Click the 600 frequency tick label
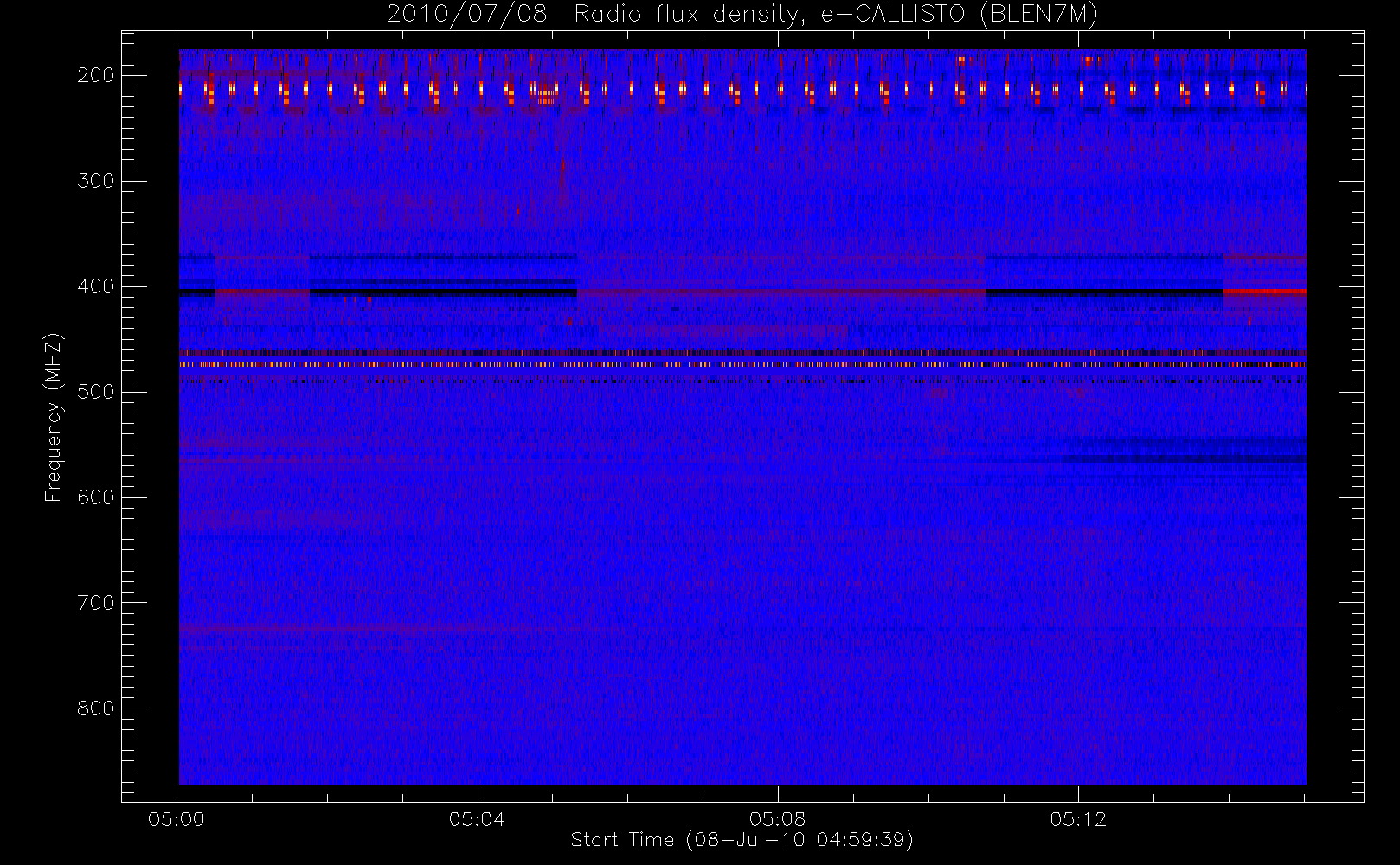1400x865 pixels. (96, 497)
